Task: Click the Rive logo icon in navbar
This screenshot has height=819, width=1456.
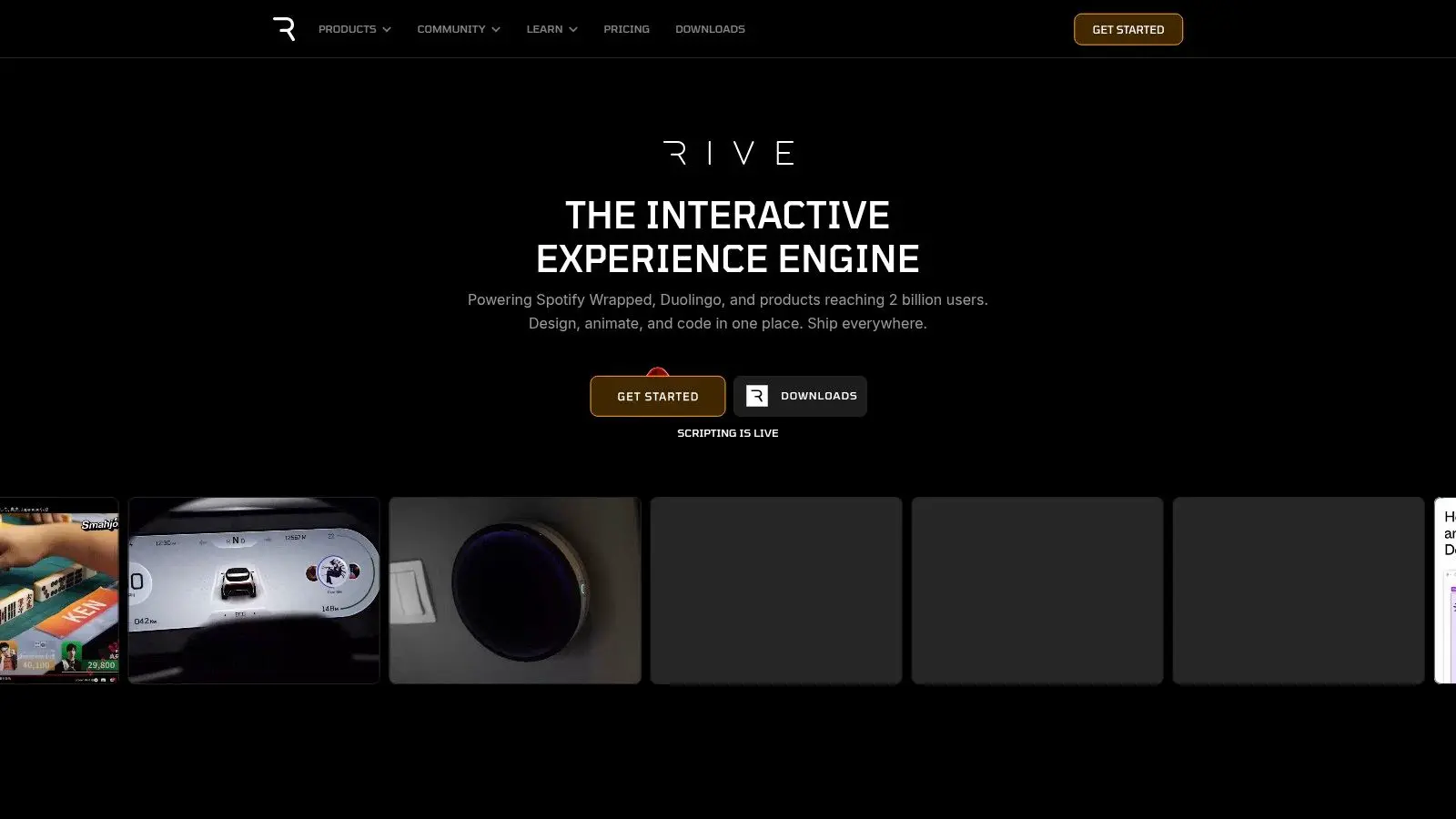Action: point(284,29)
